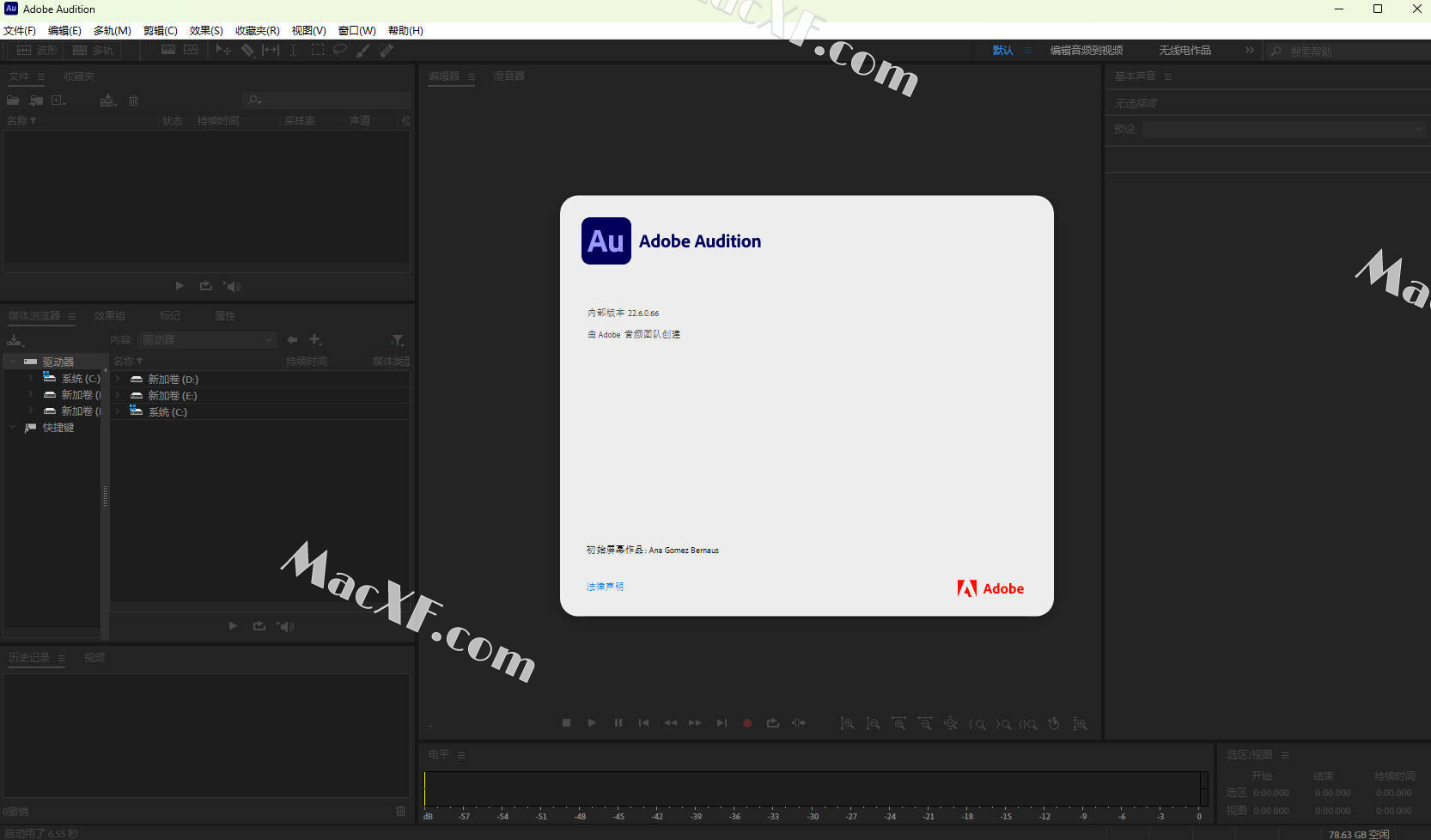Switch to the 视频 tab
Screen dimensions: 1431x840
(94, 658)
